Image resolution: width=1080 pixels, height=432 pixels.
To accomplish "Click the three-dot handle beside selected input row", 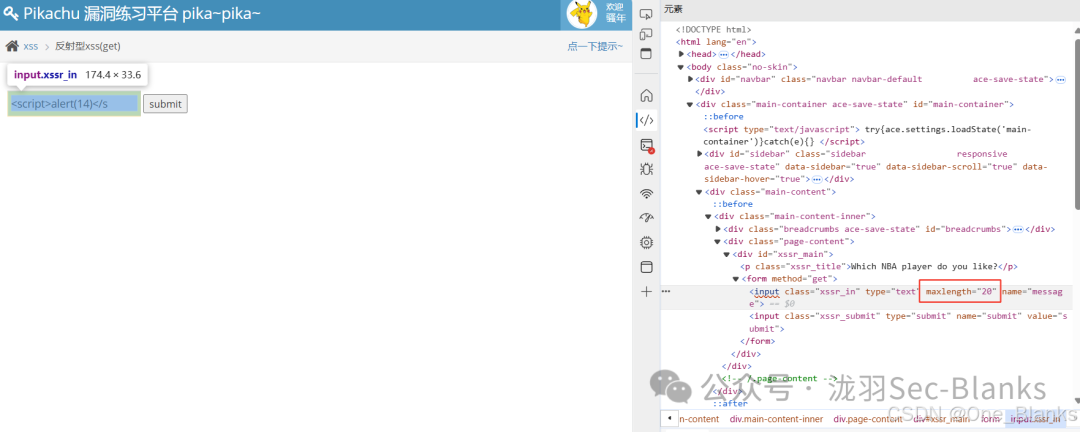I will tap(665, 291).
